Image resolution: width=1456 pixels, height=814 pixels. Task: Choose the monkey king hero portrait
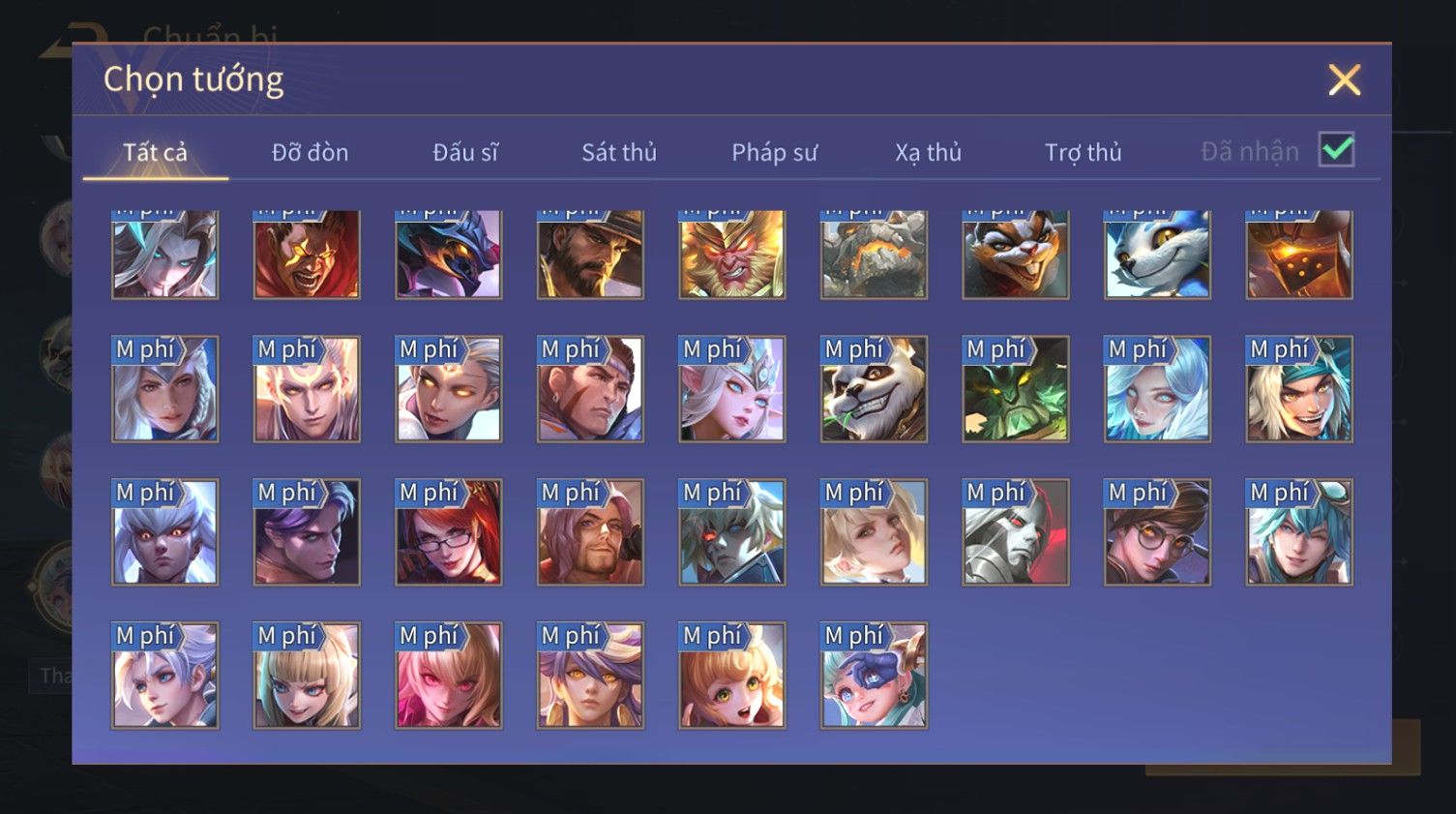tap(732, 254)
